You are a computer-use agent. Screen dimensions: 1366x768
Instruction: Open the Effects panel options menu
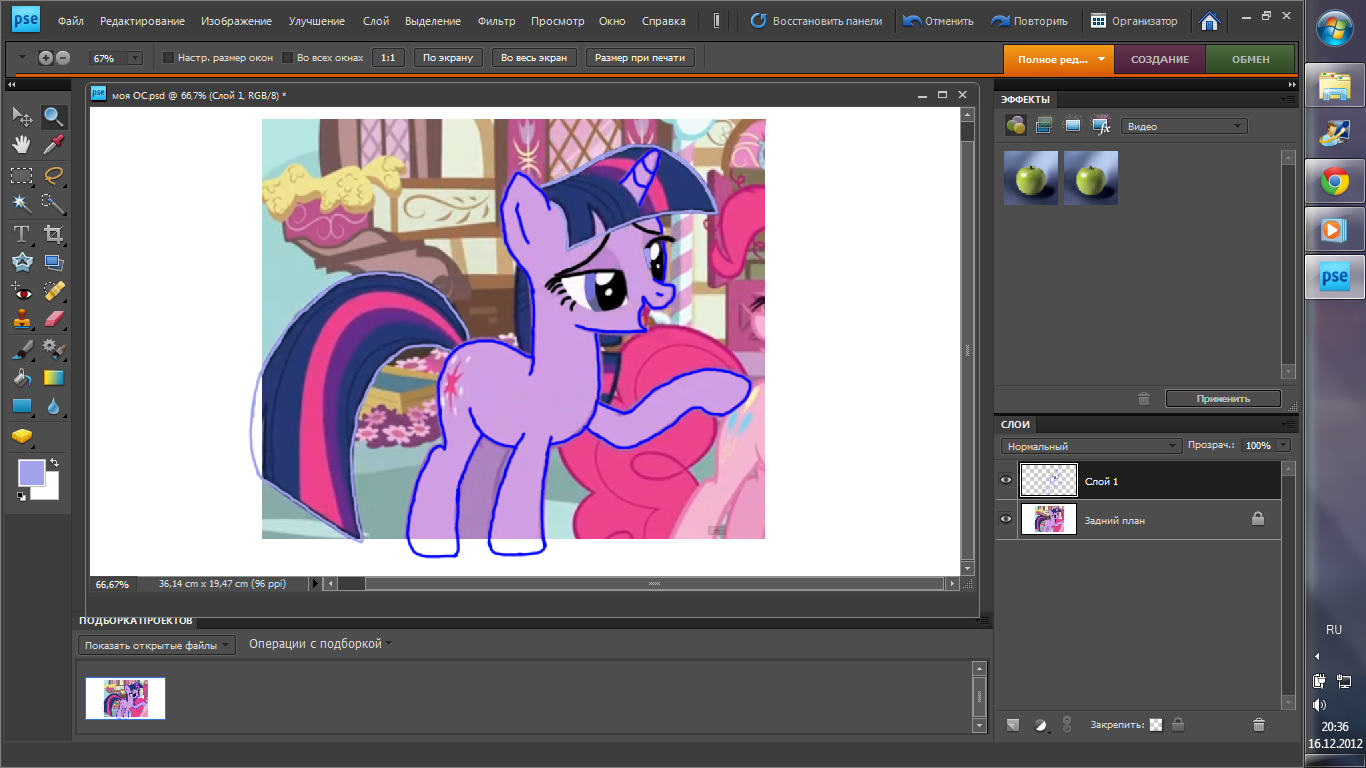1290,99
